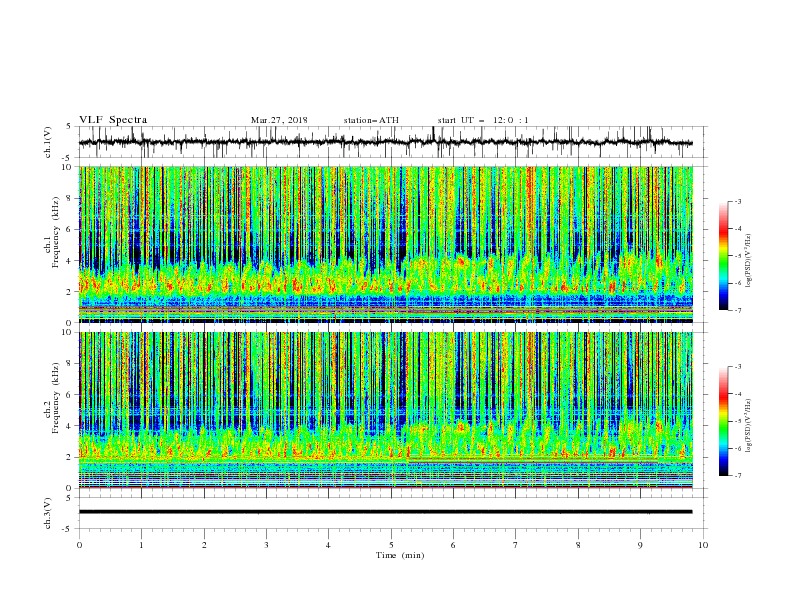Click the "station=ATH" header text
792x612 pixels.
[x=371, y=120]
